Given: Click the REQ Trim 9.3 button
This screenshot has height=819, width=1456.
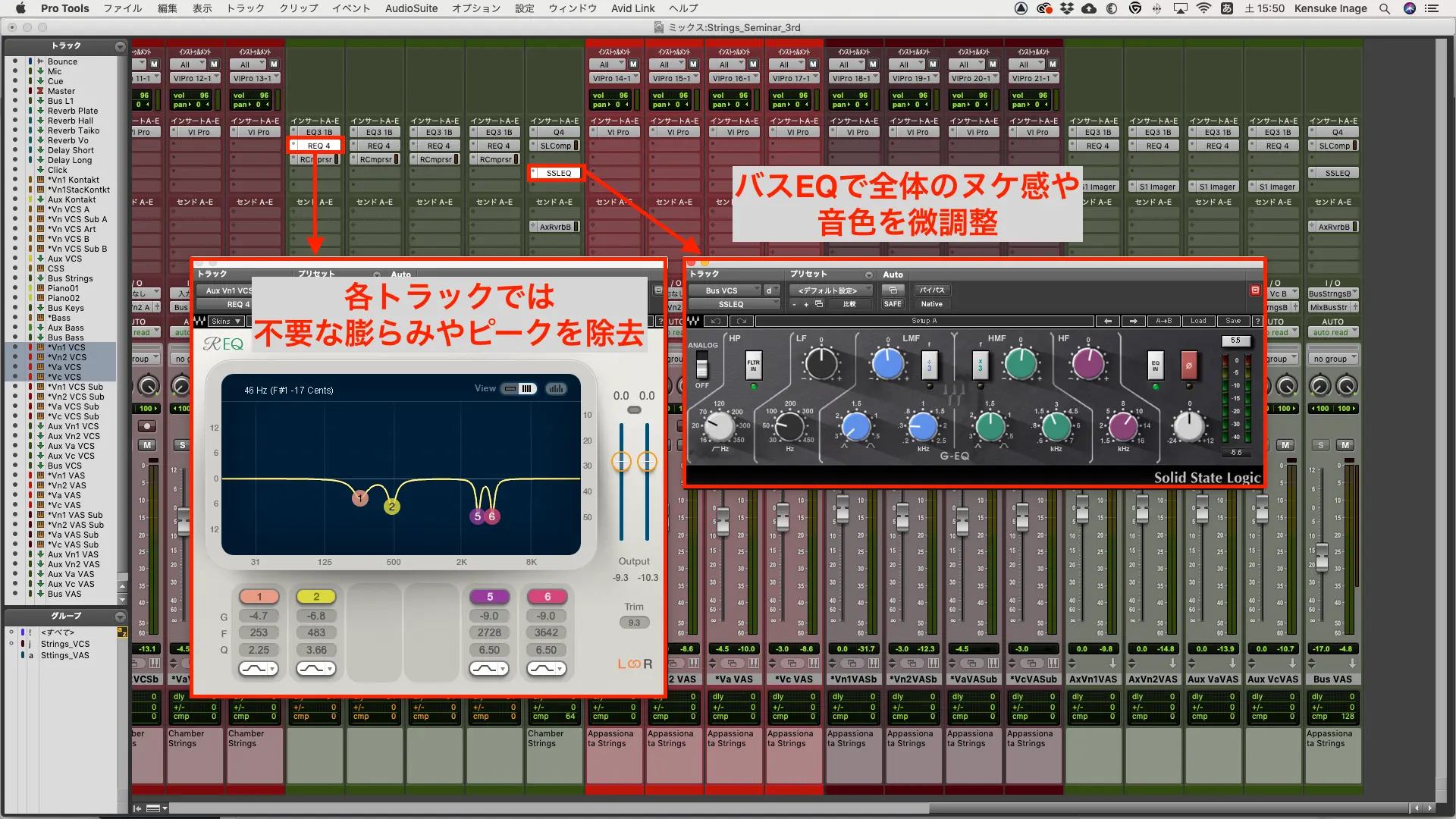Looking at the screenshot, I should click(634, 623).
